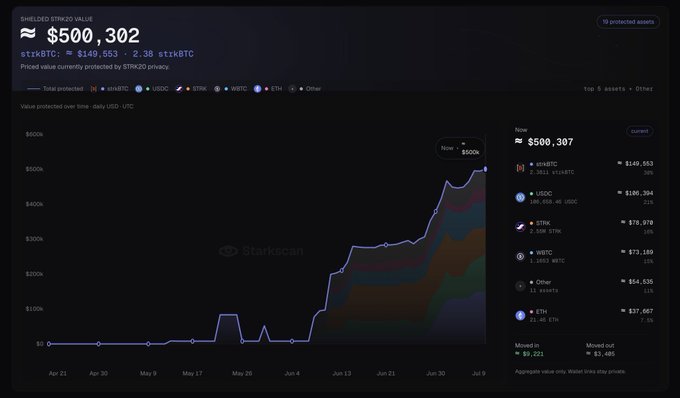This screenshot has width=680, height=398.
Task: Click the Other assets icon in the legend
Action: [292, 89]
